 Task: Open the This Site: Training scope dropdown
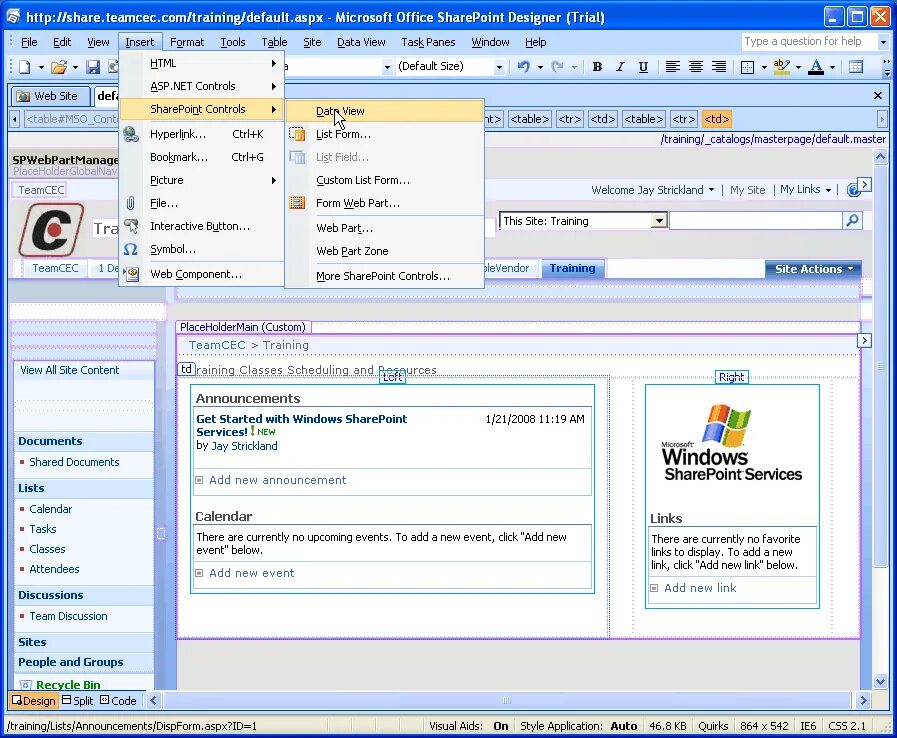click(x=659, y=220)
